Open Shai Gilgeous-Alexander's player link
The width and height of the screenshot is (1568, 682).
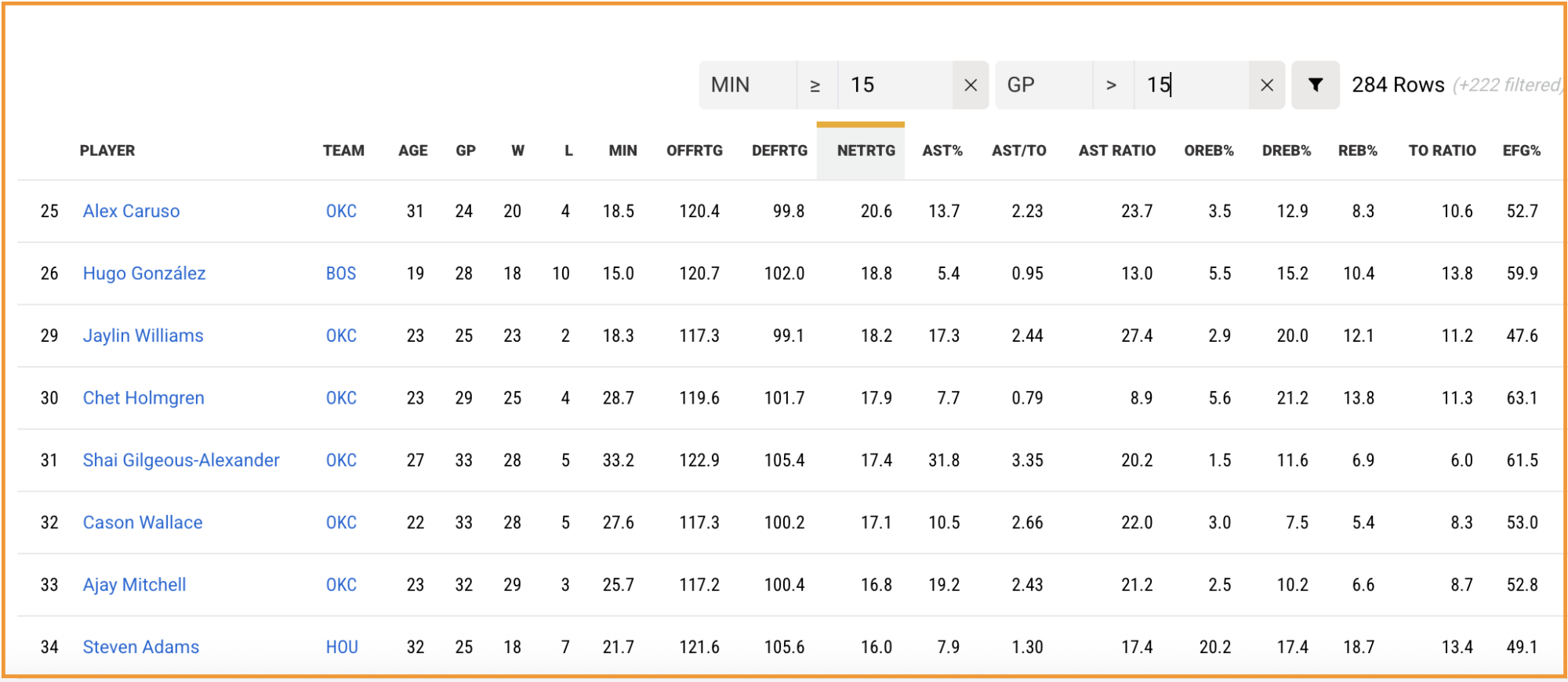[x=181, y=460]
